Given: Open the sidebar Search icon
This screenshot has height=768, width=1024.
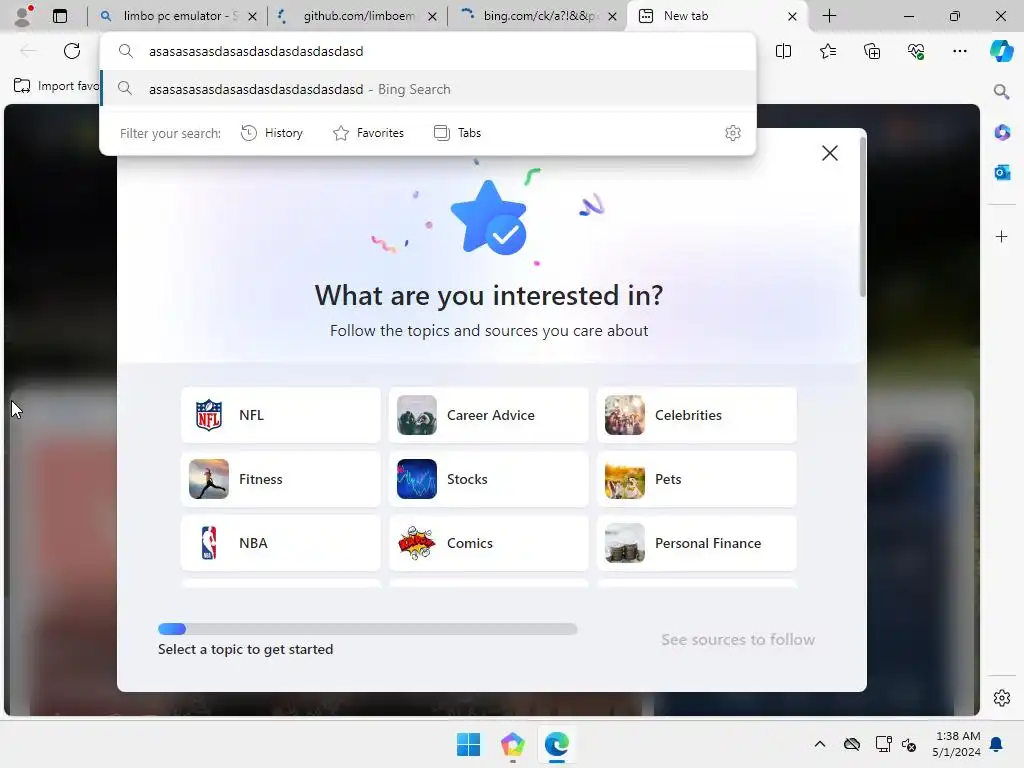Looking at the screenshot, I should (x=1001, y=91).
